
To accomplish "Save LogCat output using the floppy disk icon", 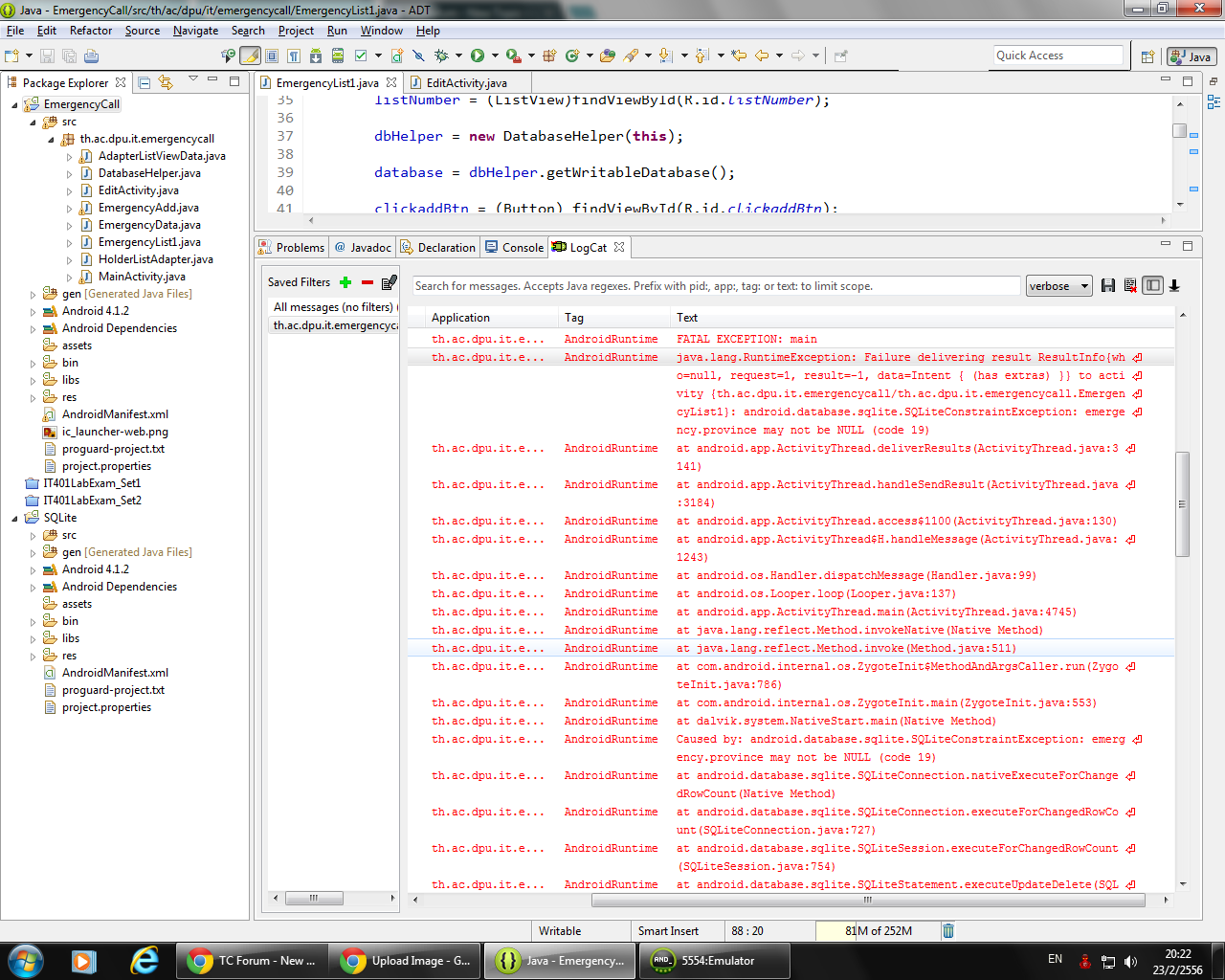I will [1108, 285].
